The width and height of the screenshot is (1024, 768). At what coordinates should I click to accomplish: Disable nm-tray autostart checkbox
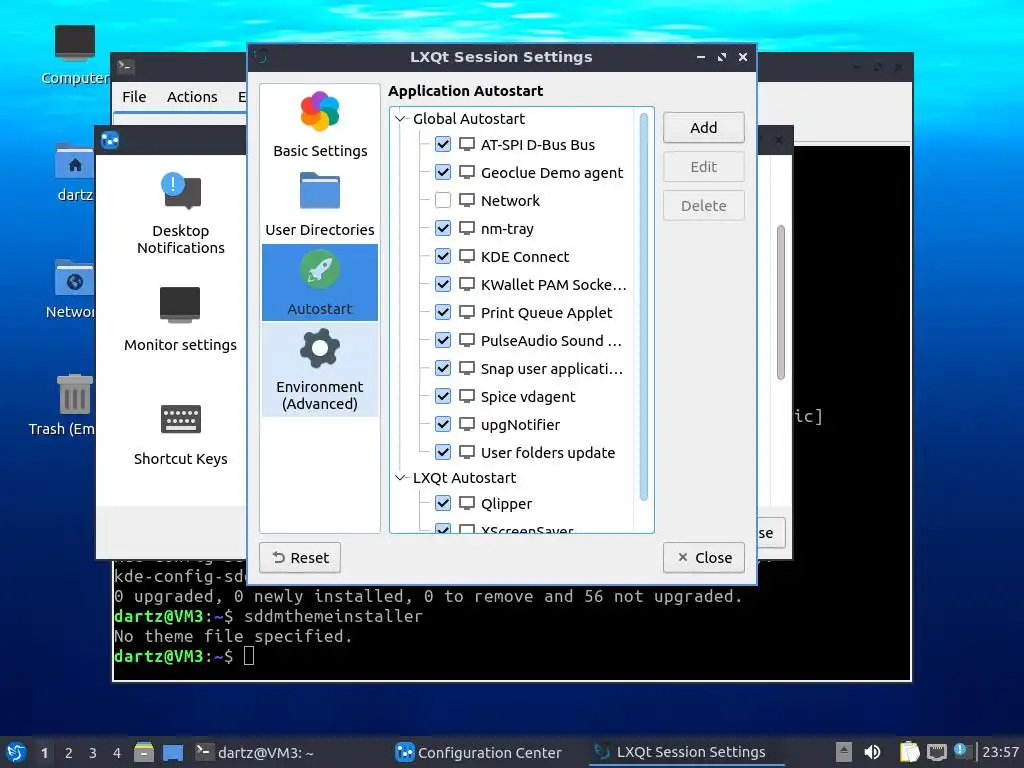click(443, 228)
